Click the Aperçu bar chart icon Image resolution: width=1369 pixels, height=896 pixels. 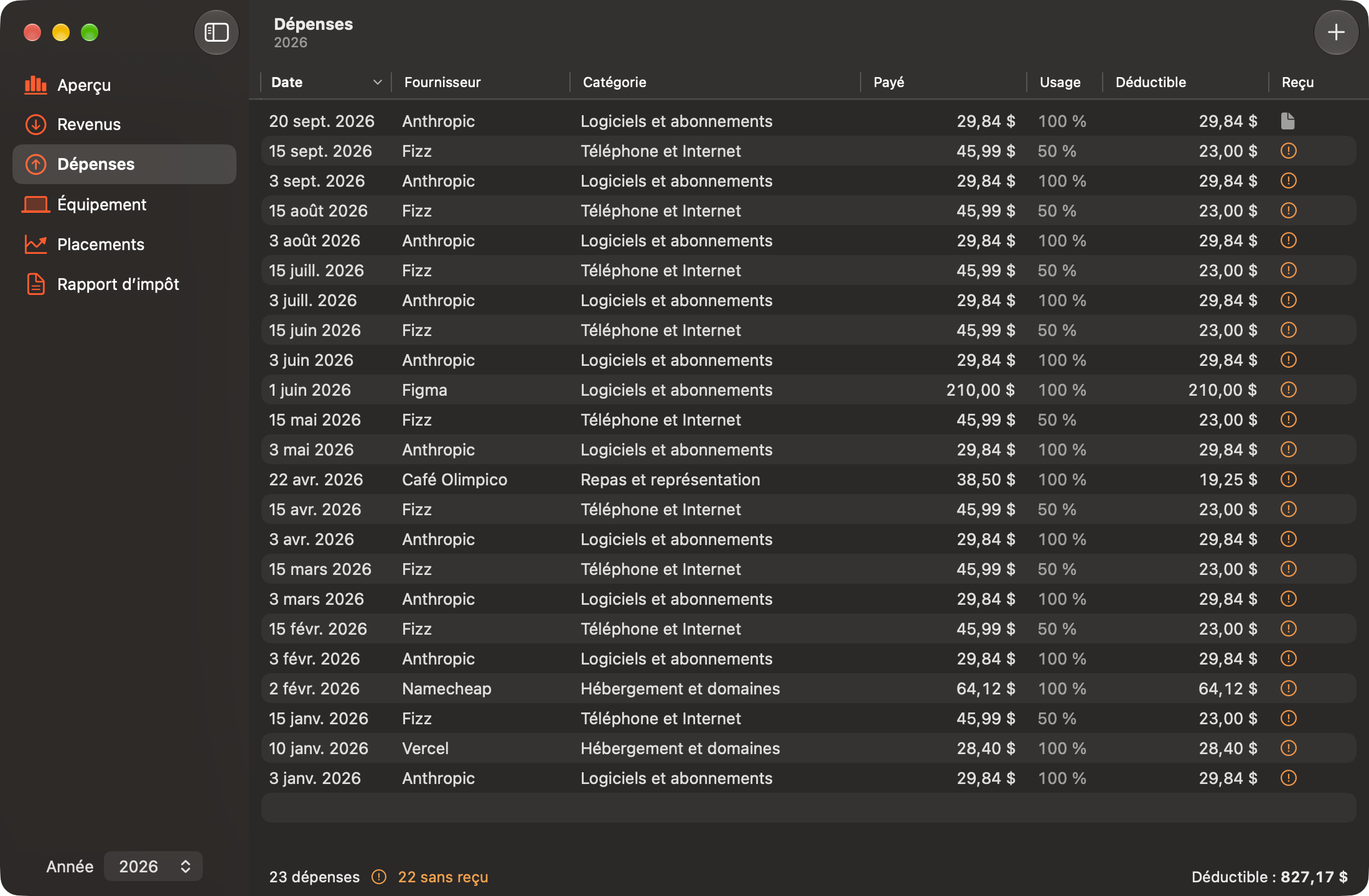pyautogui.click(x=35, y=85)
